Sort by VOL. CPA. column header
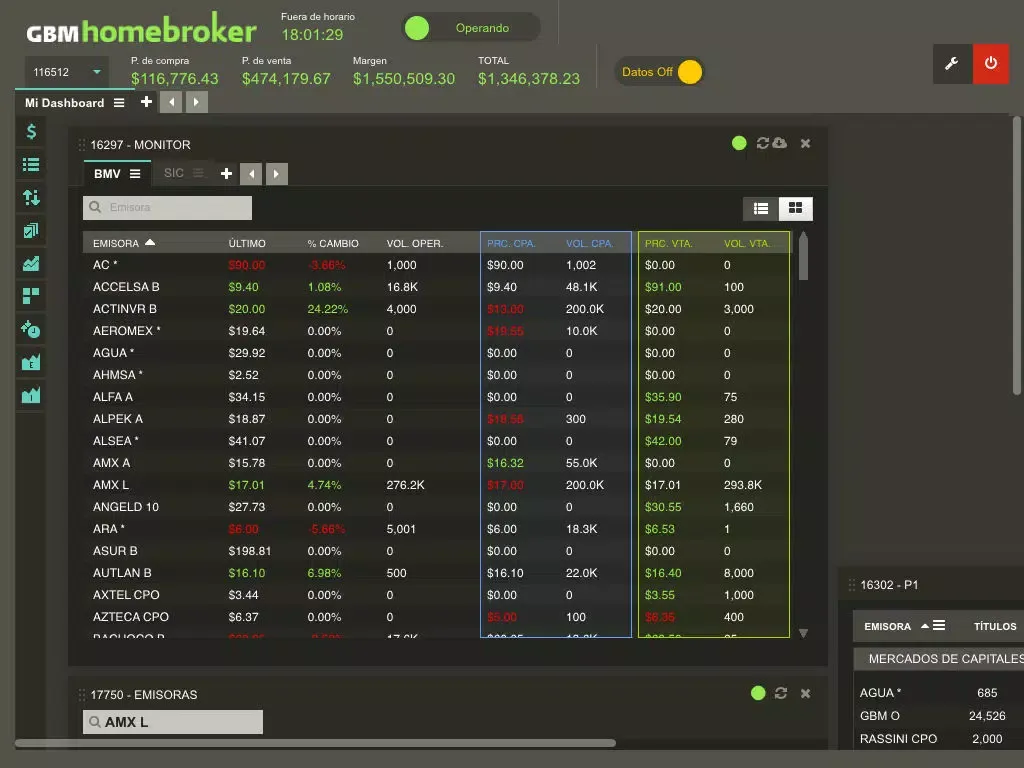 click(590, 244)
